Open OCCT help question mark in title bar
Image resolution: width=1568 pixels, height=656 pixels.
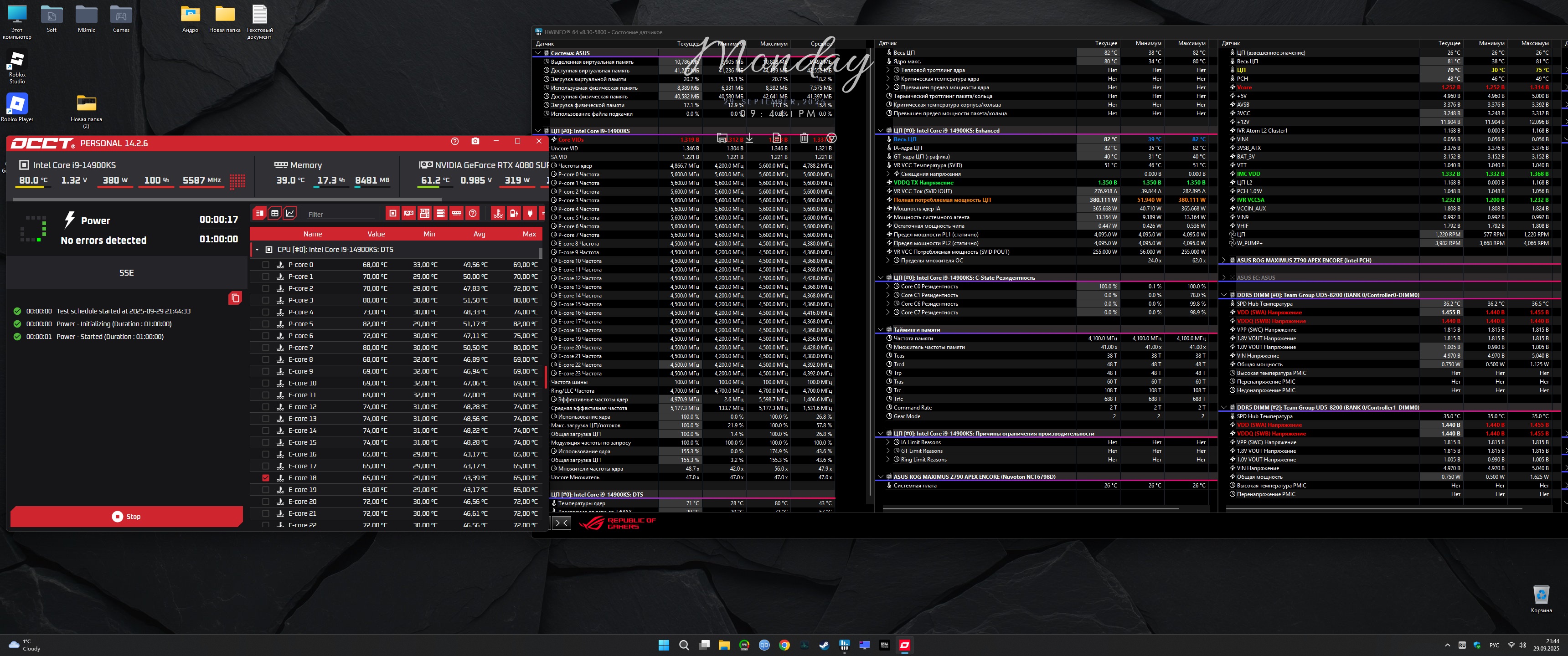[x=454, y=141]
